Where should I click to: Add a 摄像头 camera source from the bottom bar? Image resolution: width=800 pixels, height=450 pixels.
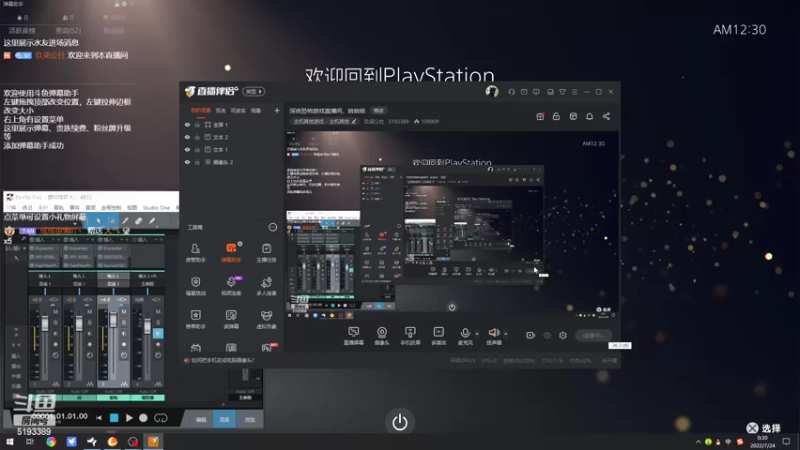[382, 336]
